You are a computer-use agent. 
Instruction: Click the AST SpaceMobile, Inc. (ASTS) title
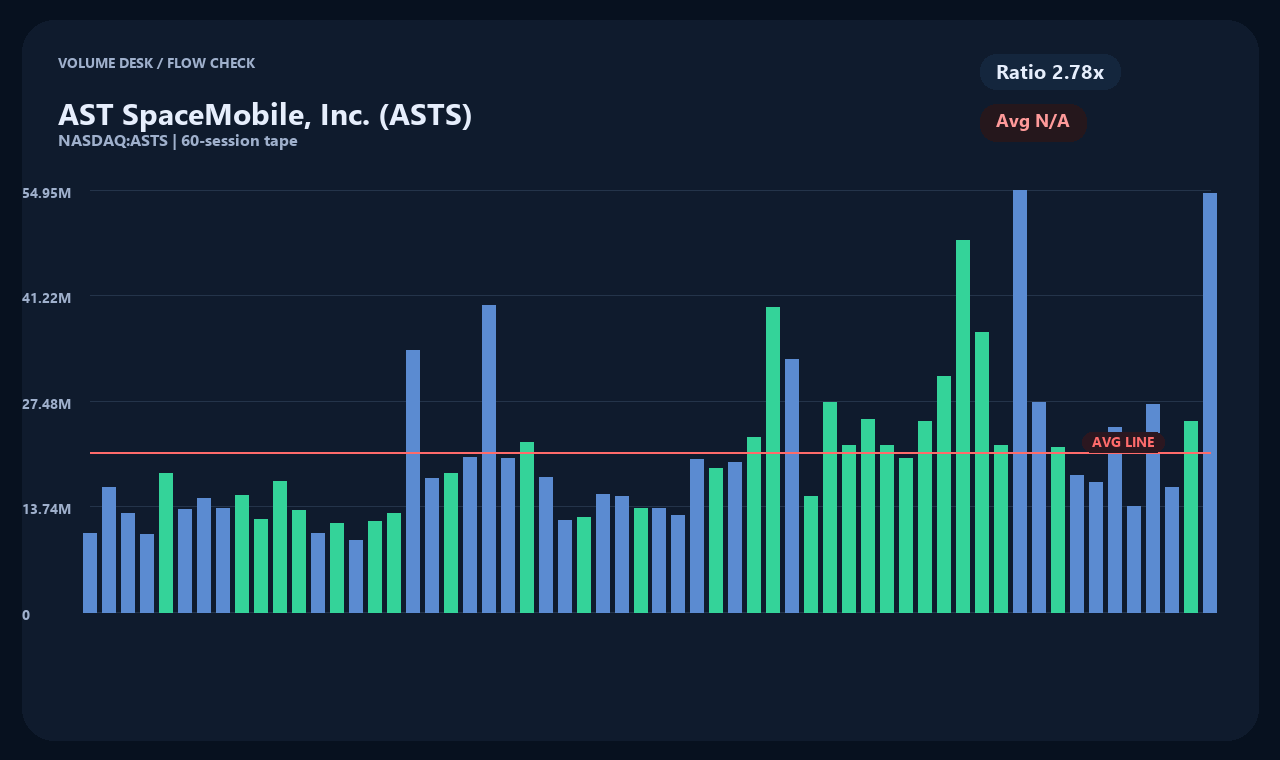(265, 115)
